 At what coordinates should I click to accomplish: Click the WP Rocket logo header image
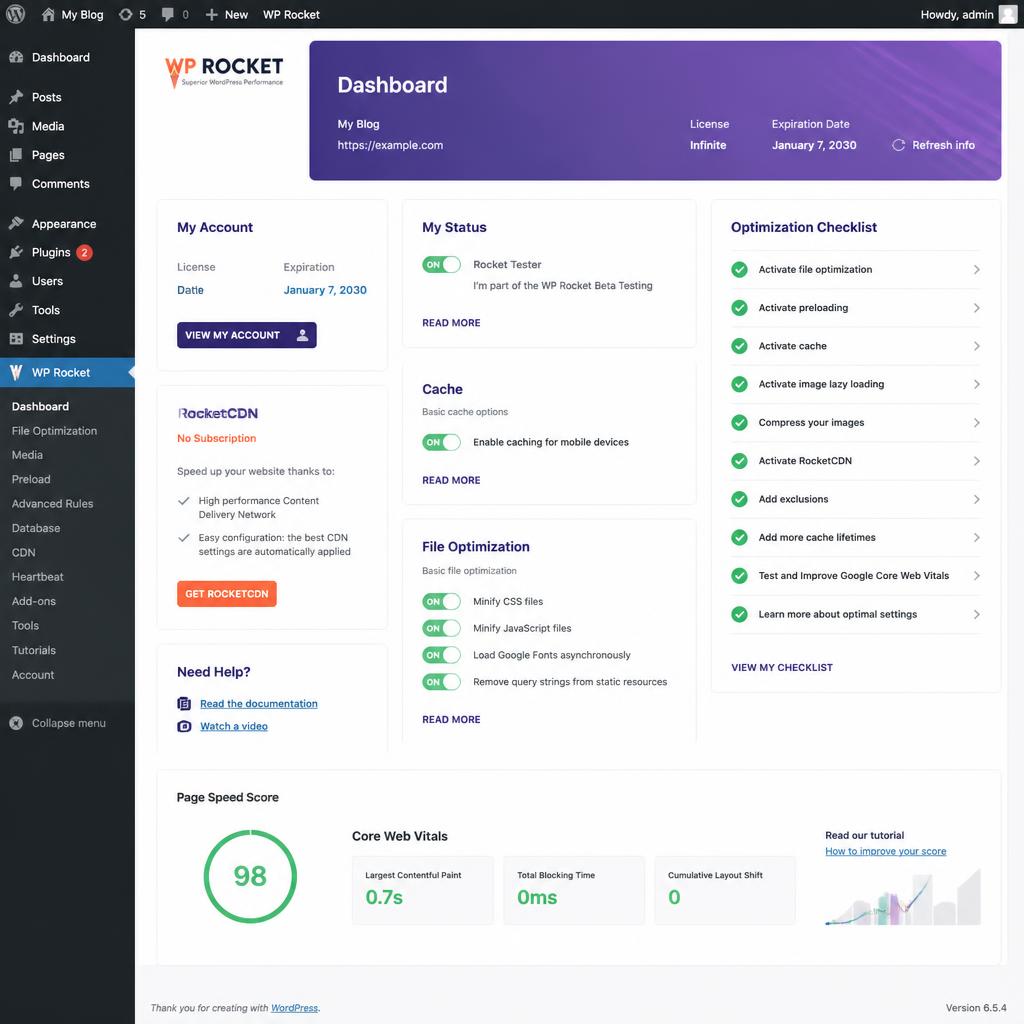[224, 72]
